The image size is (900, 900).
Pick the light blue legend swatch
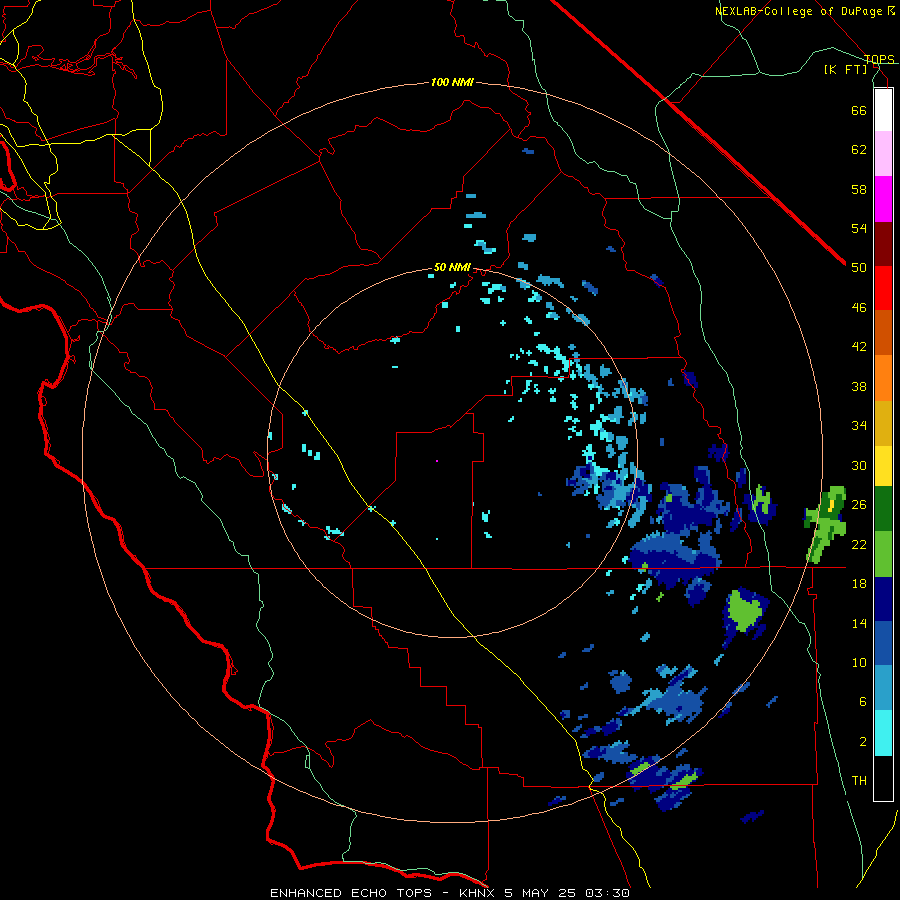883,688
